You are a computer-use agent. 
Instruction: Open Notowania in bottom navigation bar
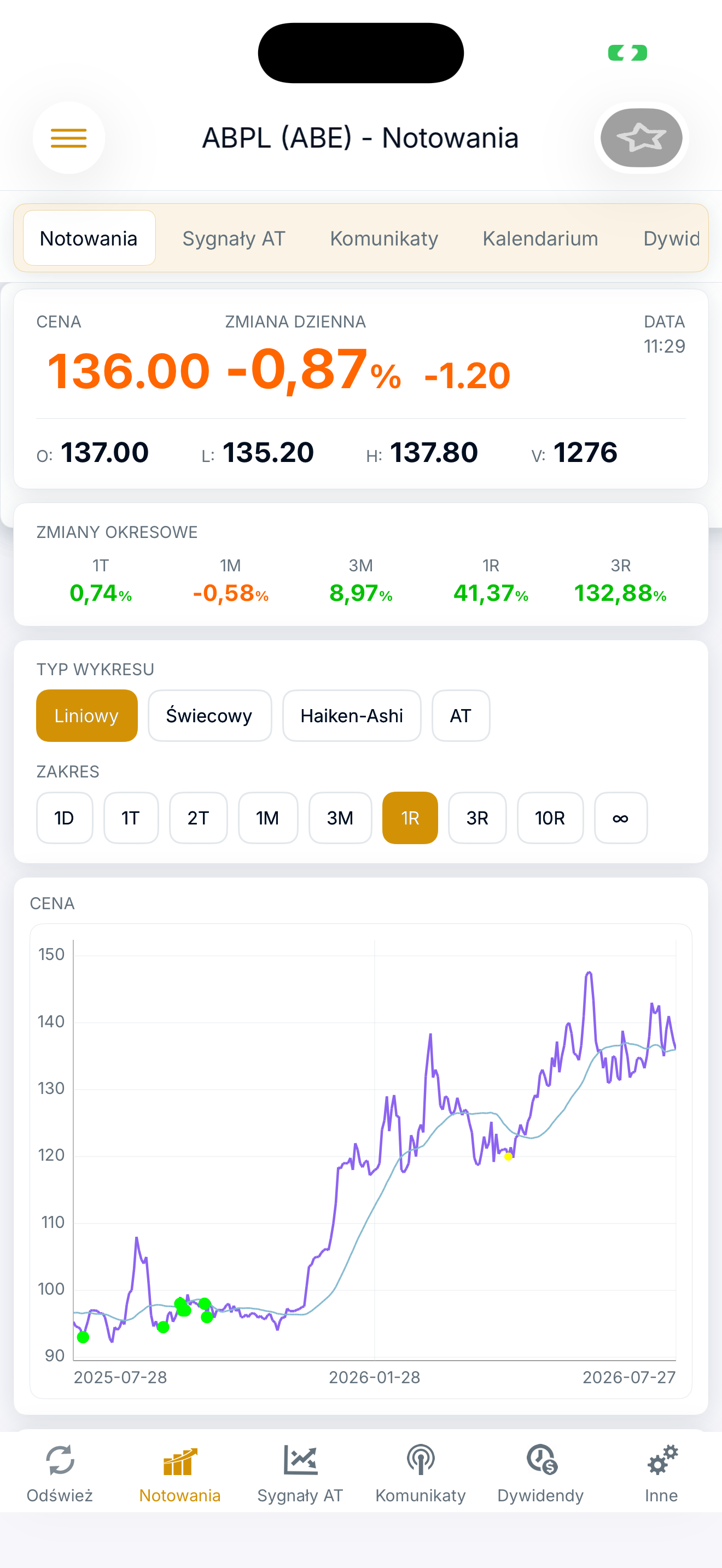pos(179,1473)
